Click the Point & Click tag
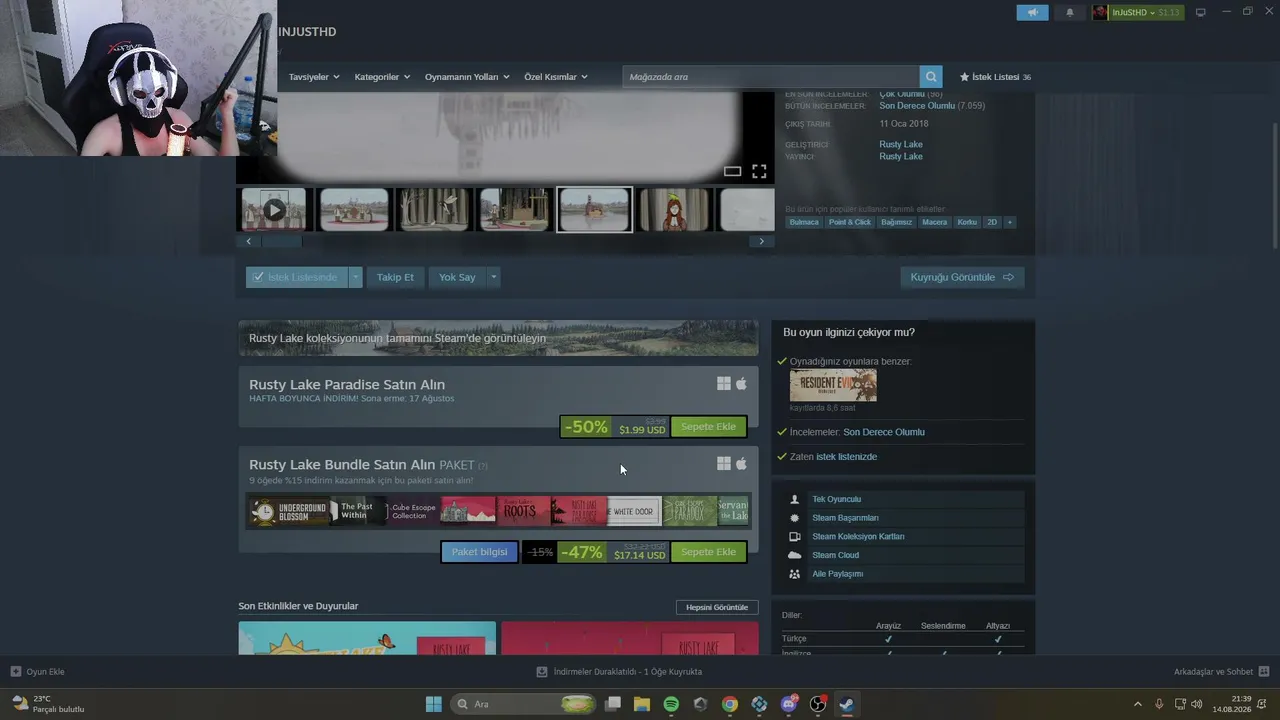1280x720 pixels. coord(850,222)
